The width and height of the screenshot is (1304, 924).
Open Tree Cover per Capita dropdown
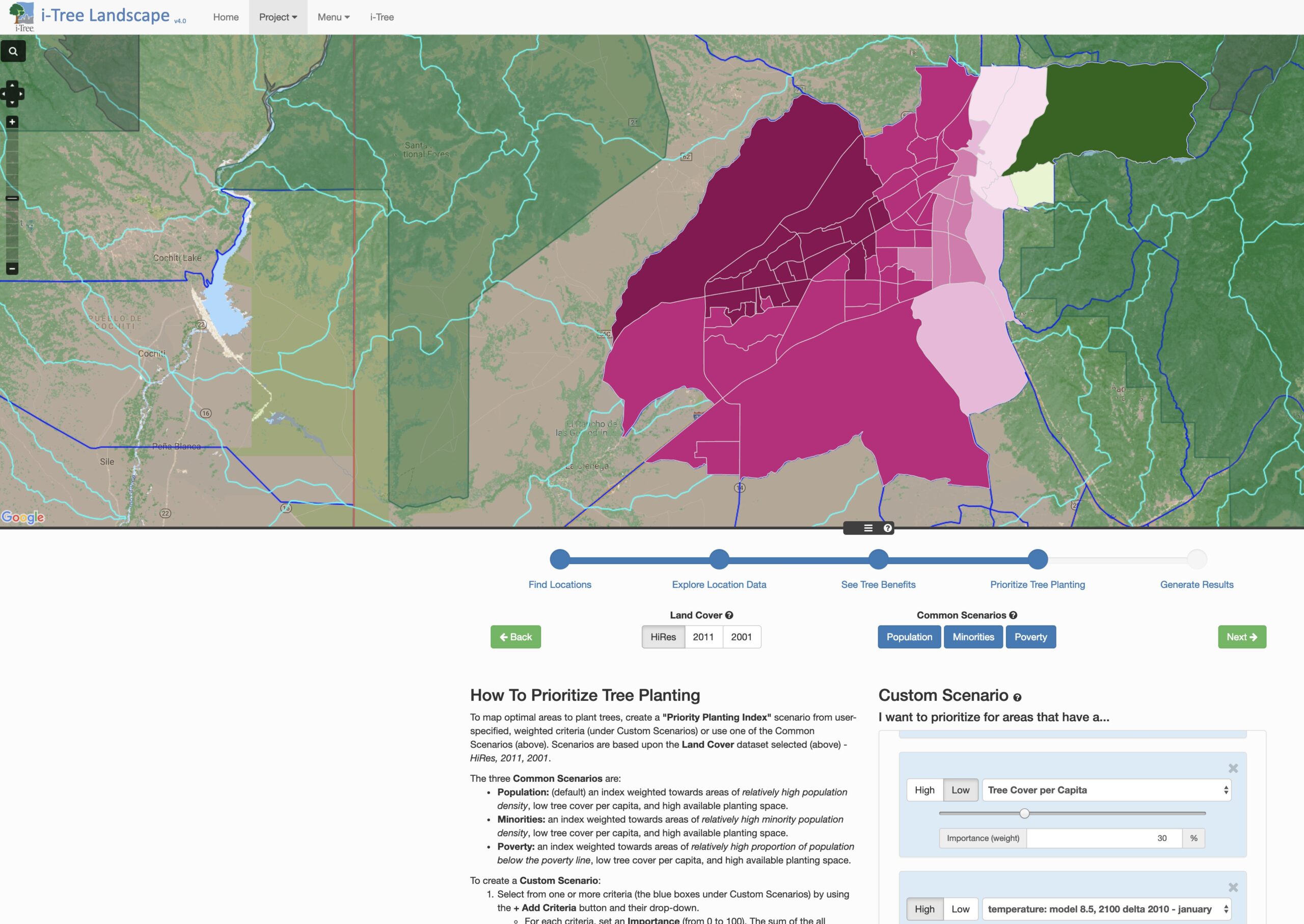pos(1106,790)
